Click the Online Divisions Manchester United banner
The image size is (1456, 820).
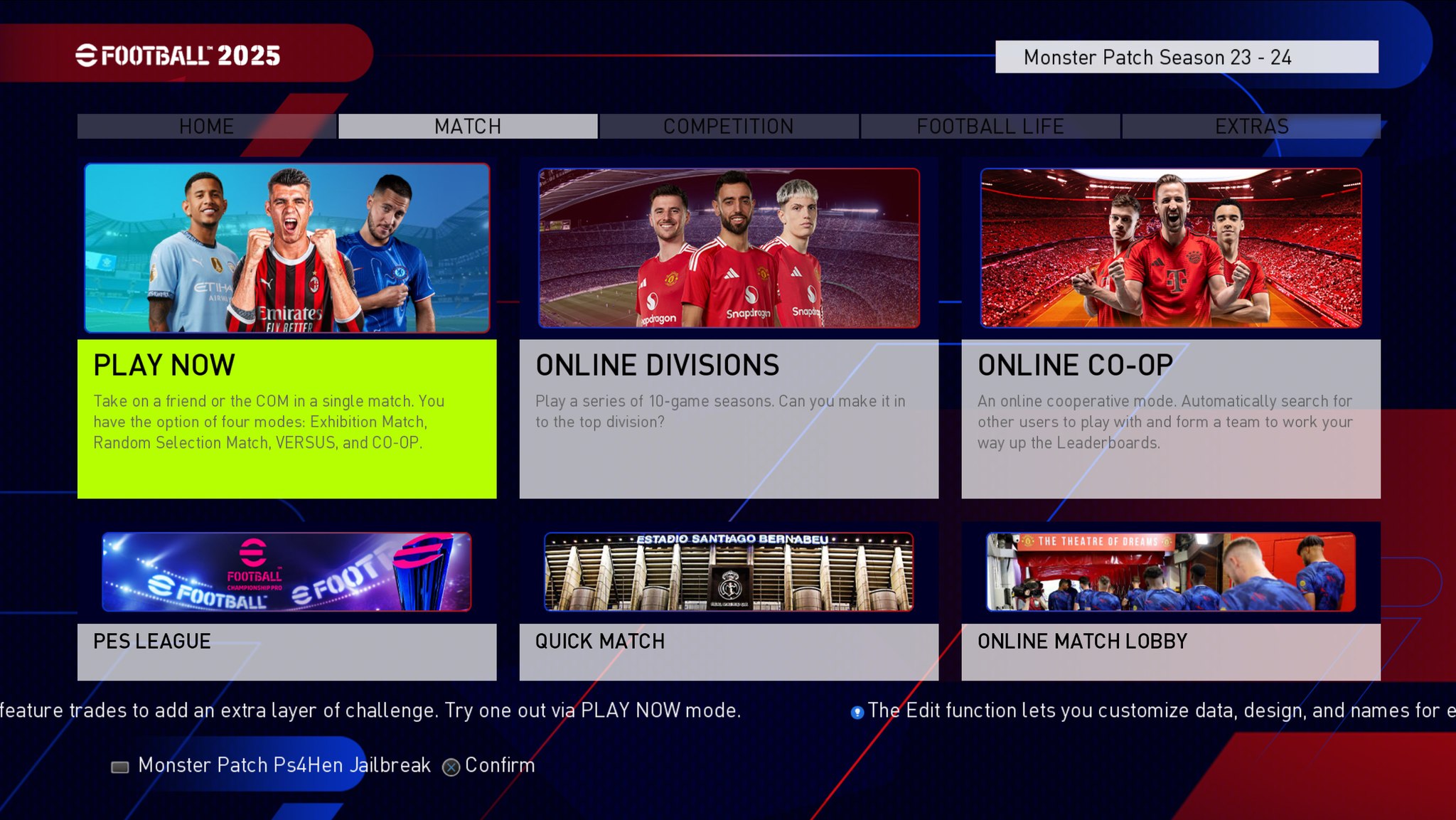(729, 247)
